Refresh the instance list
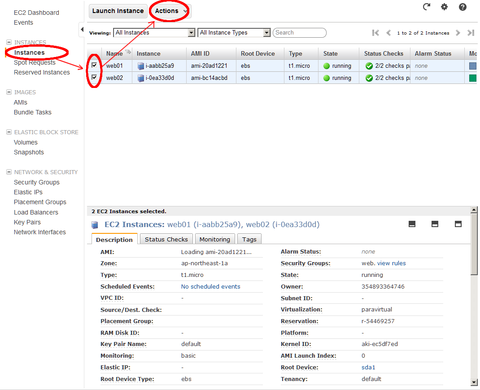The height and width of the screenshot is (390, 480). pyautogui.click(x=426, y=7)
